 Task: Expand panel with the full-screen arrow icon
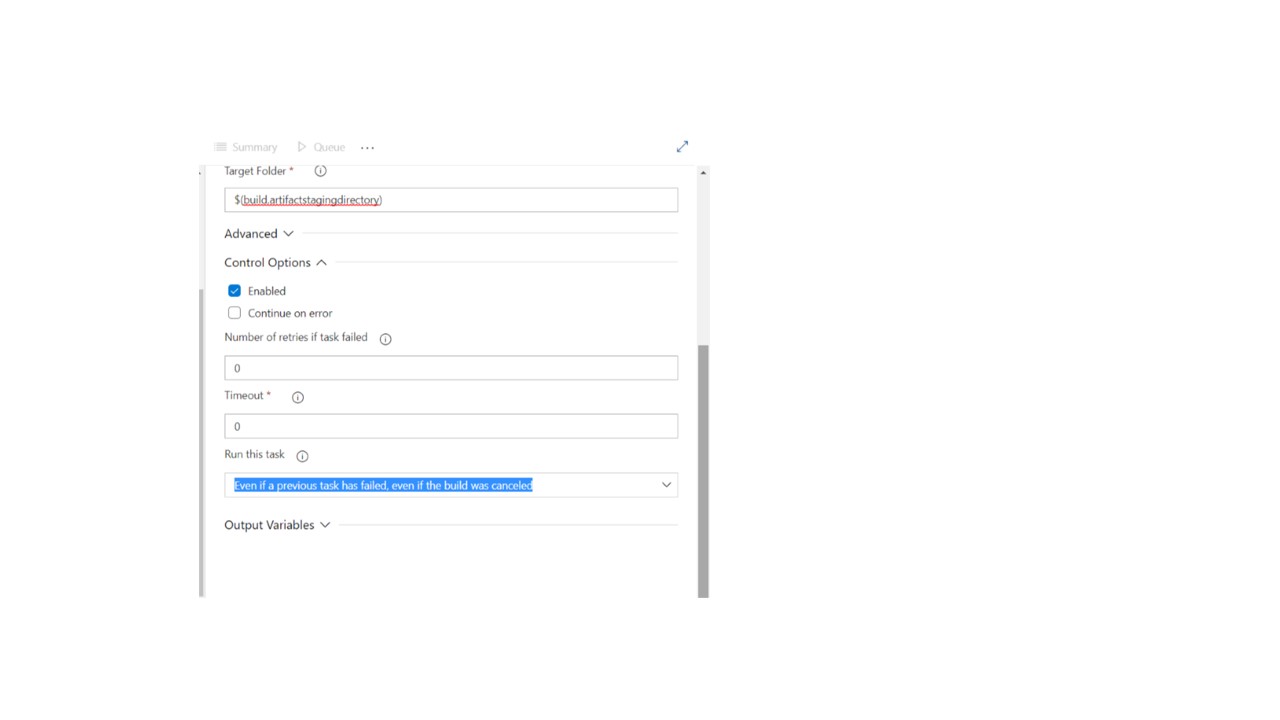[x=682, y=146]
